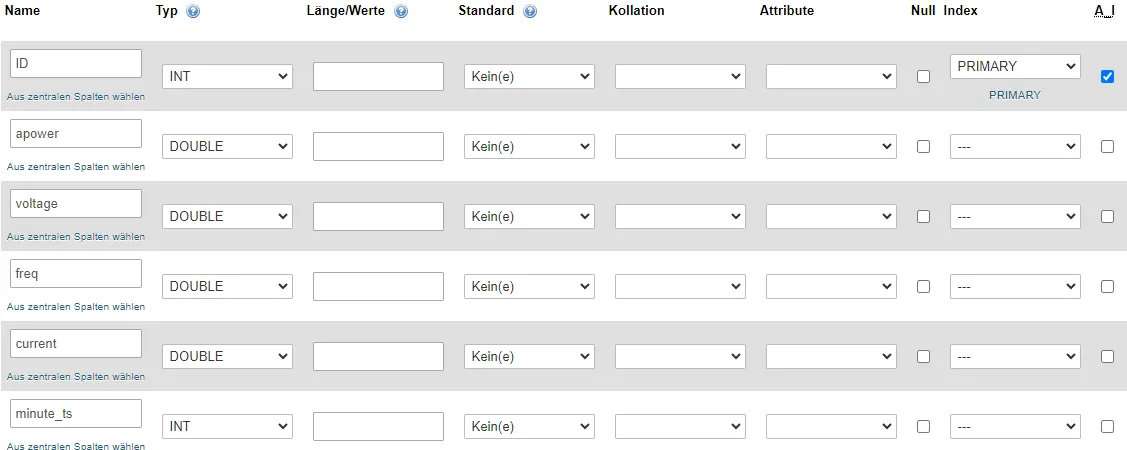Click the Länge/Werte field for apower
The height and width of the screenshot is (450, 1127).
pyautogui.click(x=378, y=146)
